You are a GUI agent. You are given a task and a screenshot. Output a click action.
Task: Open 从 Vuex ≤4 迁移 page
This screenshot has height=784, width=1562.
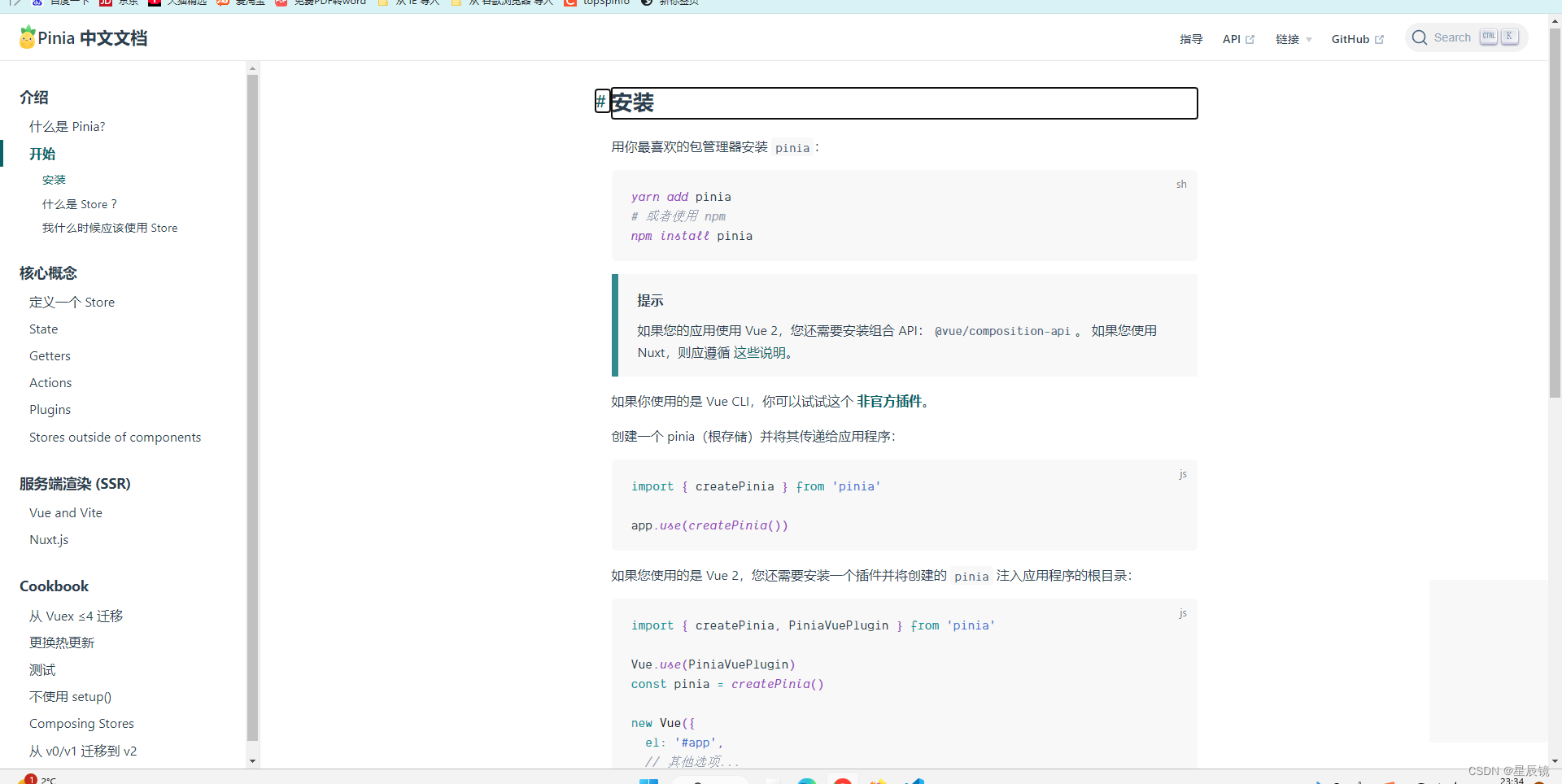tap(76, 616)
